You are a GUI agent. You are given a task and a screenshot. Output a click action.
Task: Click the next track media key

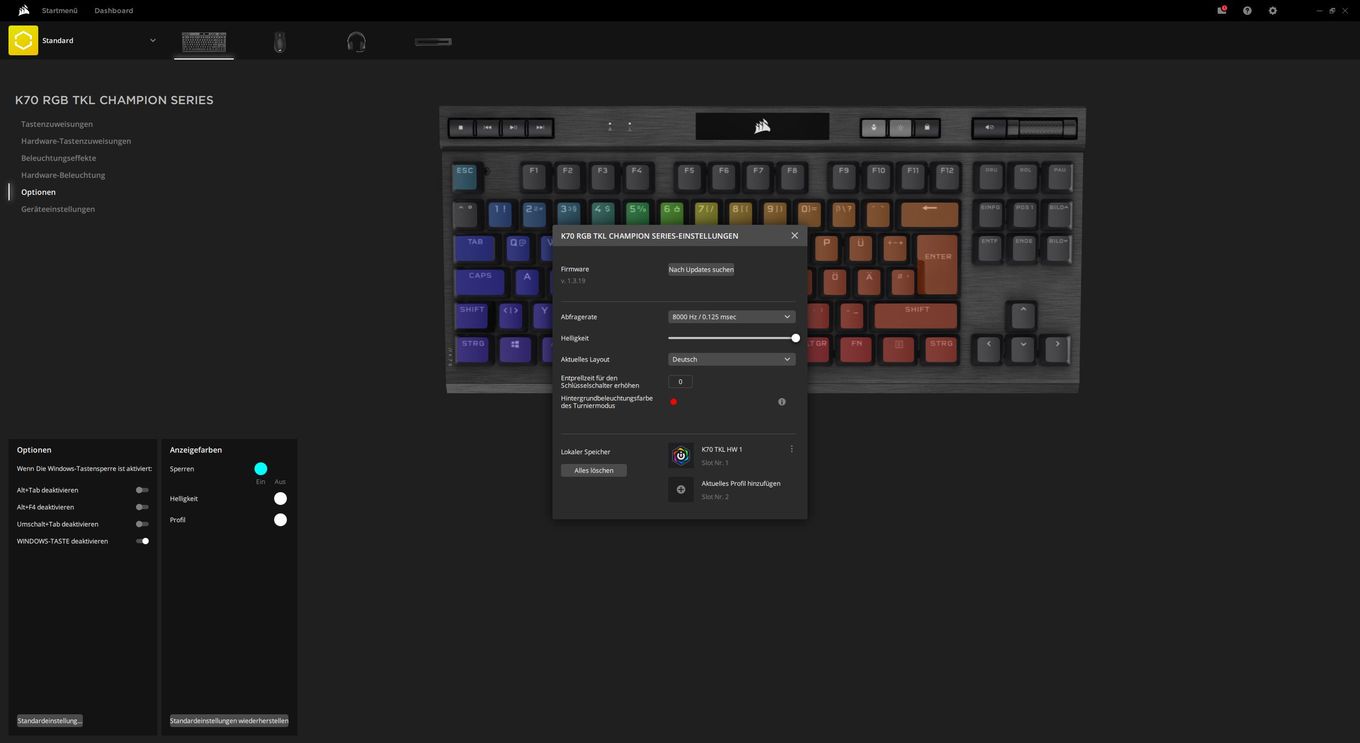click(539, 128)
